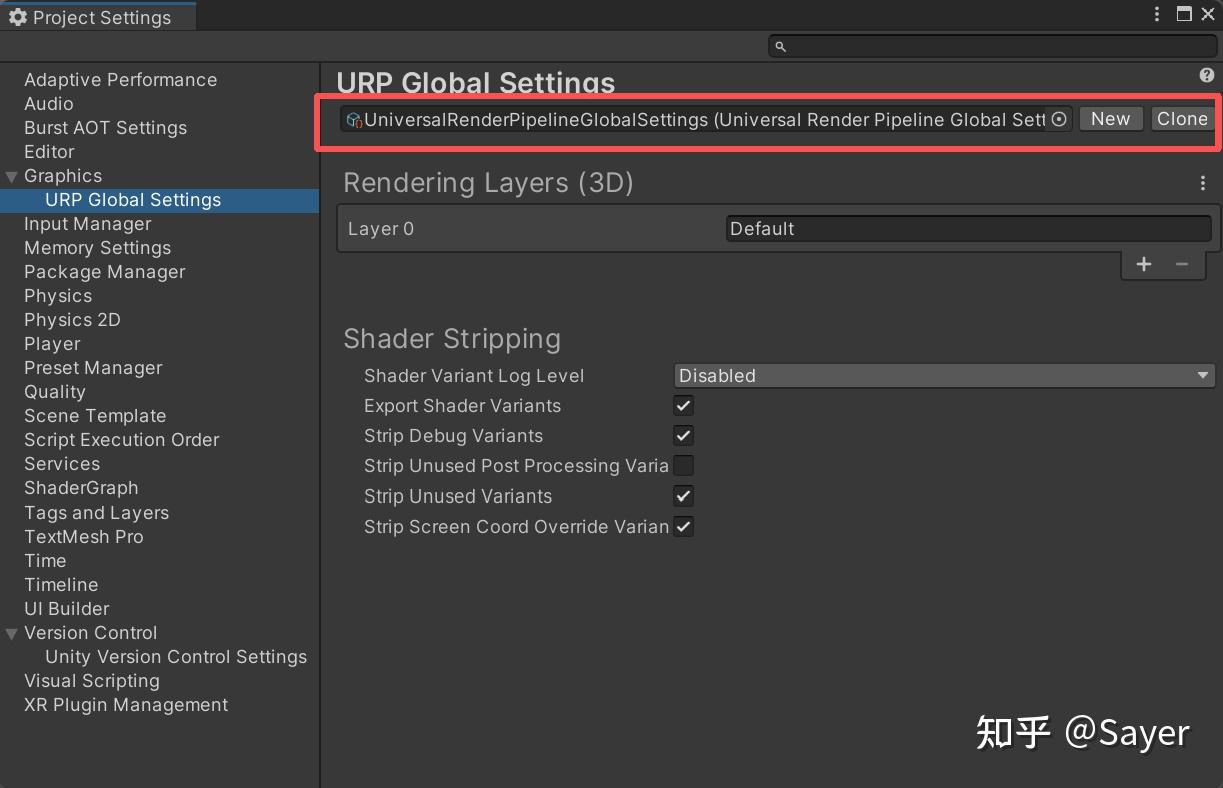Screen dimensions: 1223x788
Task: Toggle Strip Unused Variants checkbox
Action: tap(684, 496)
